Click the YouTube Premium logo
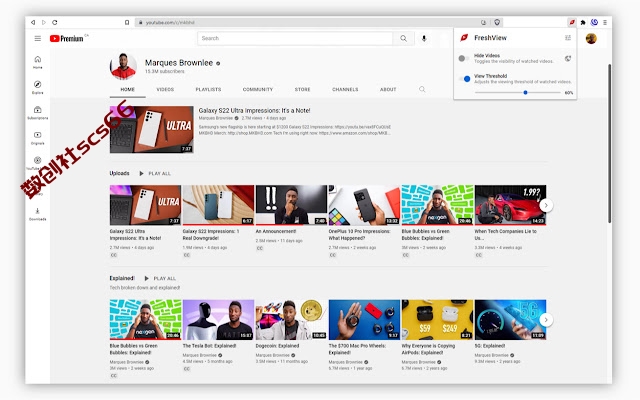Viewport: 640px width, 400px height. pyautogui.click(x=67, y=38)
